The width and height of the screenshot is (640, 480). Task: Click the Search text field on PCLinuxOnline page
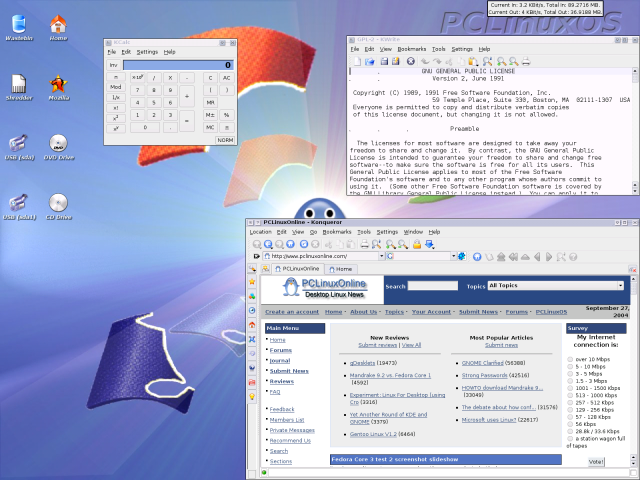(433, 286)
